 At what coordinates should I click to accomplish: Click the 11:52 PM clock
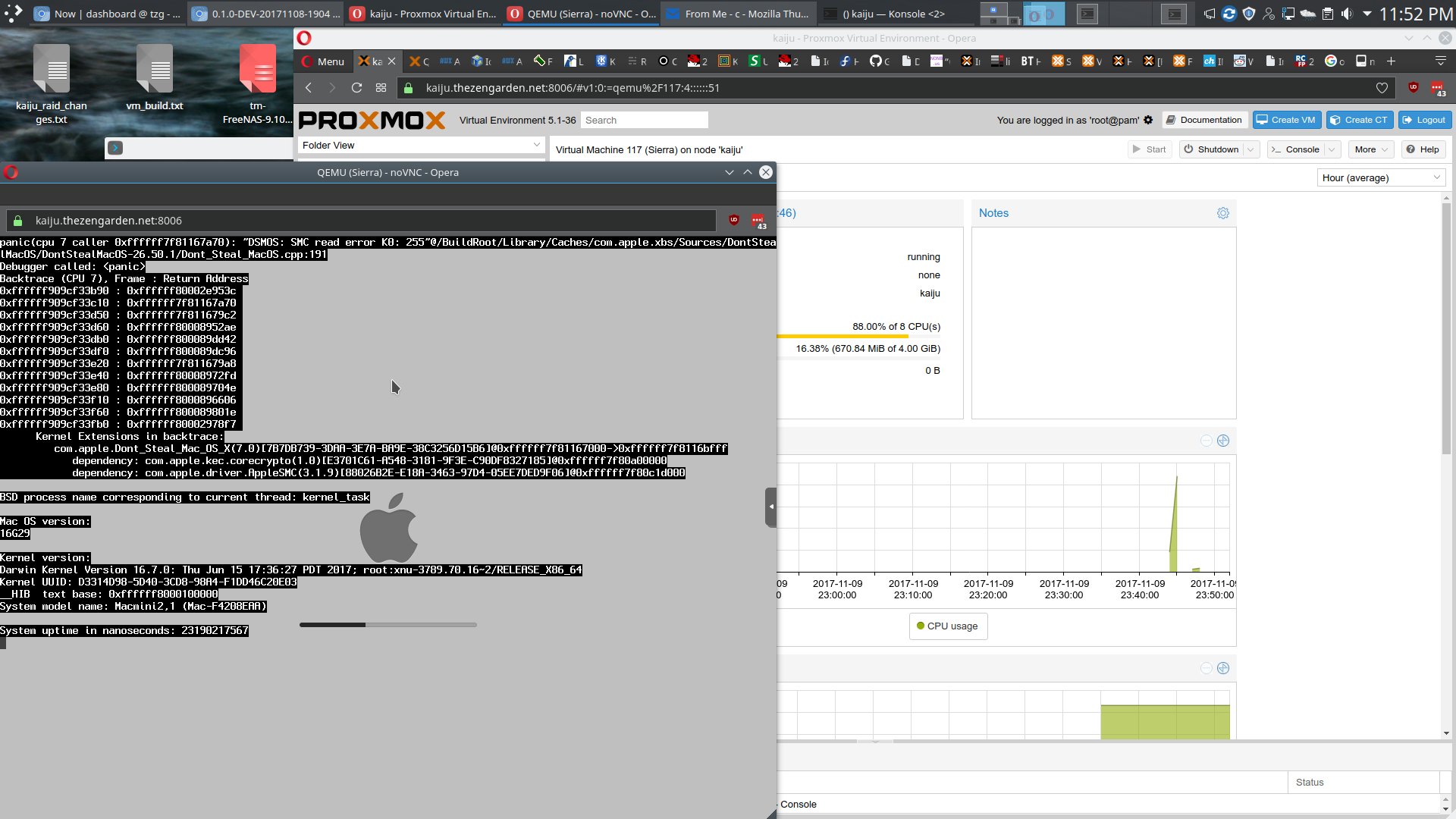click(1416, 14)
